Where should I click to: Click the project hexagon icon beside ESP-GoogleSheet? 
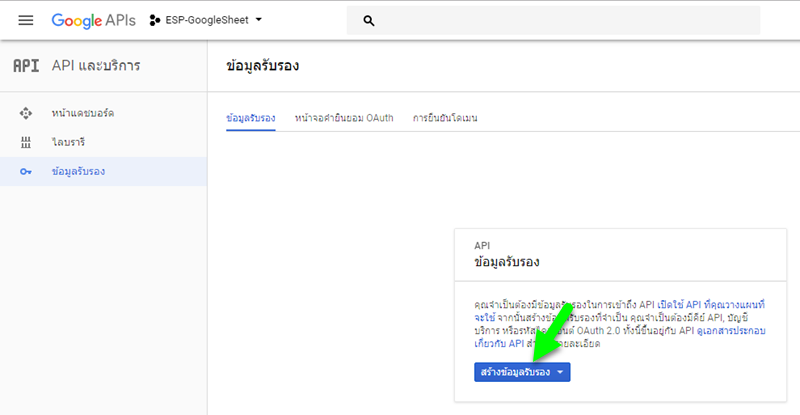pyautogui.click(x=155, y=20)
